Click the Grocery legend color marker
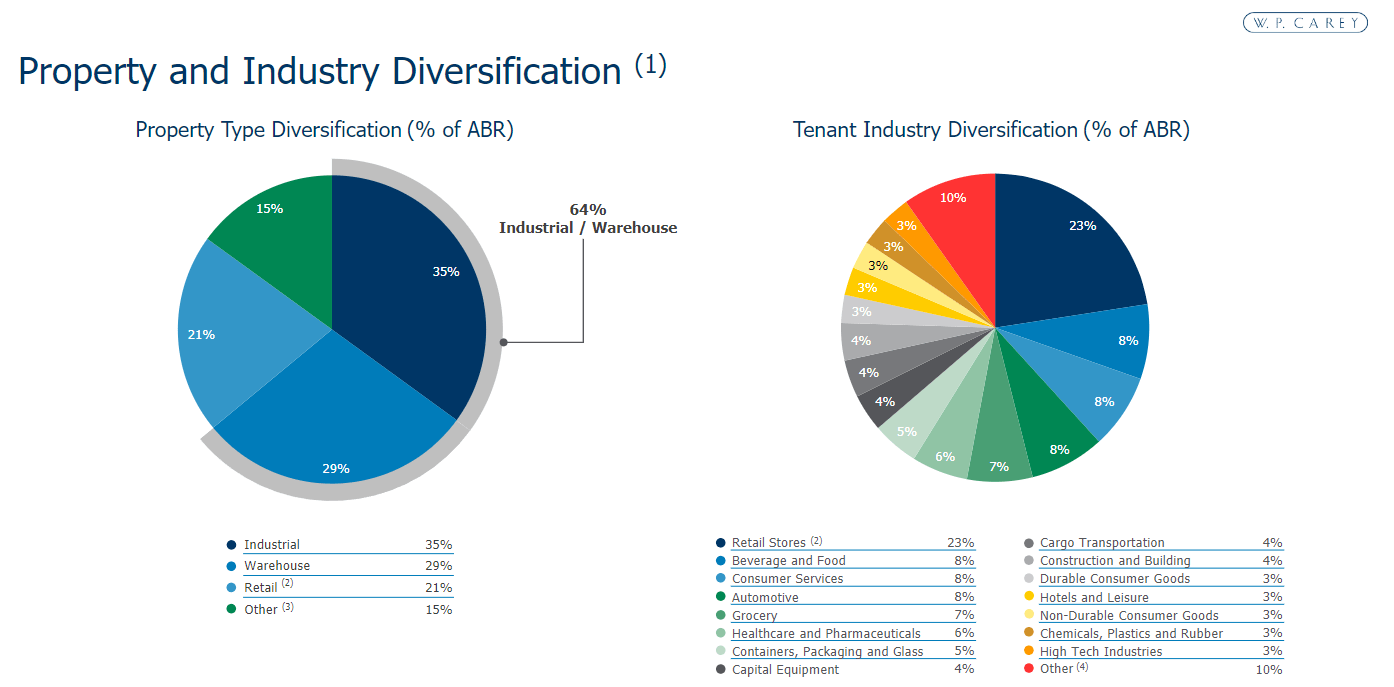The height and width of the screenshot is (687, 1394). pos(722,615)
